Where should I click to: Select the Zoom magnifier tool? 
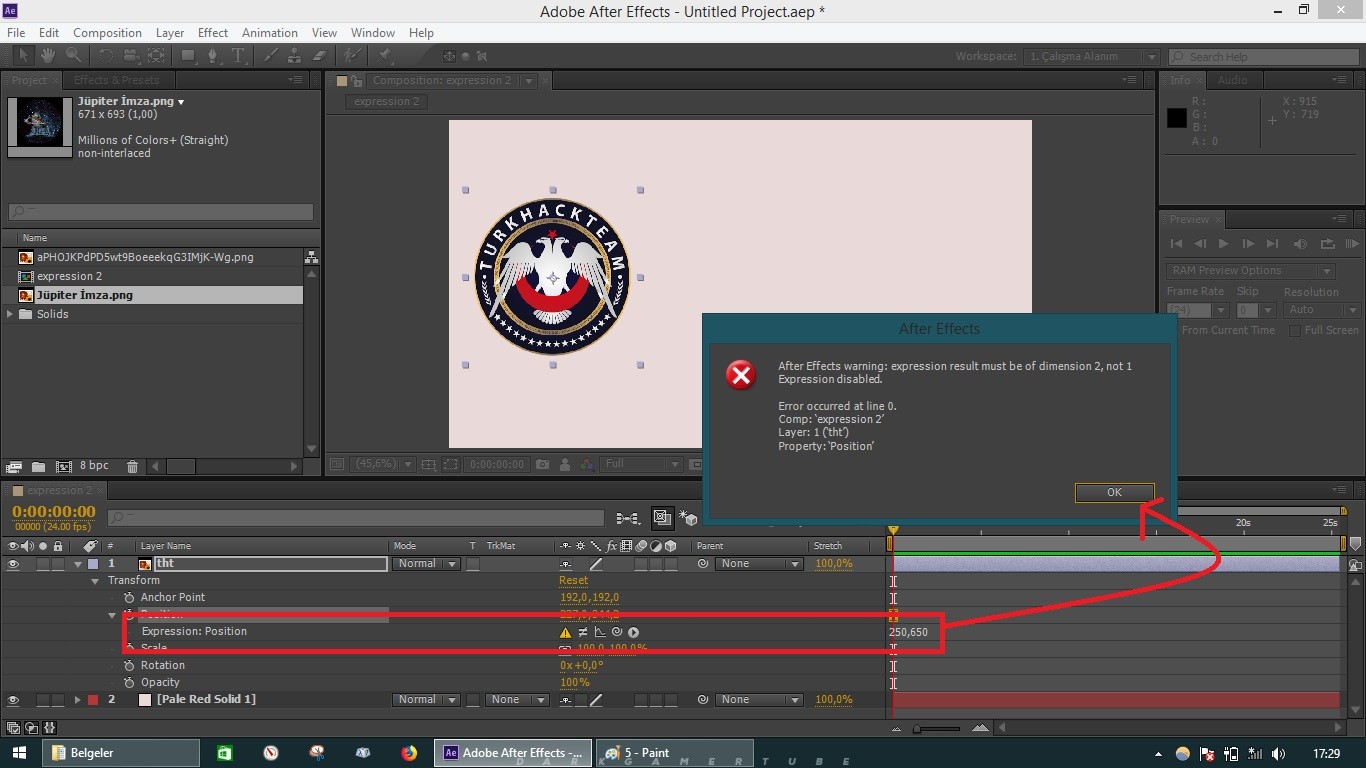point(73,56)
